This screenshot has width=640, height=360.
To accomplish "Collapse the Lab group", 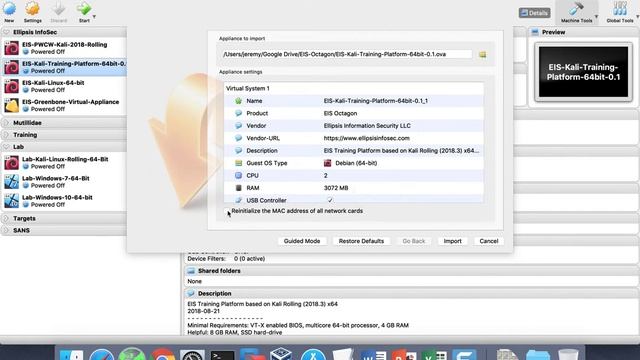I will pyautogui.click(x=6, y=147).
